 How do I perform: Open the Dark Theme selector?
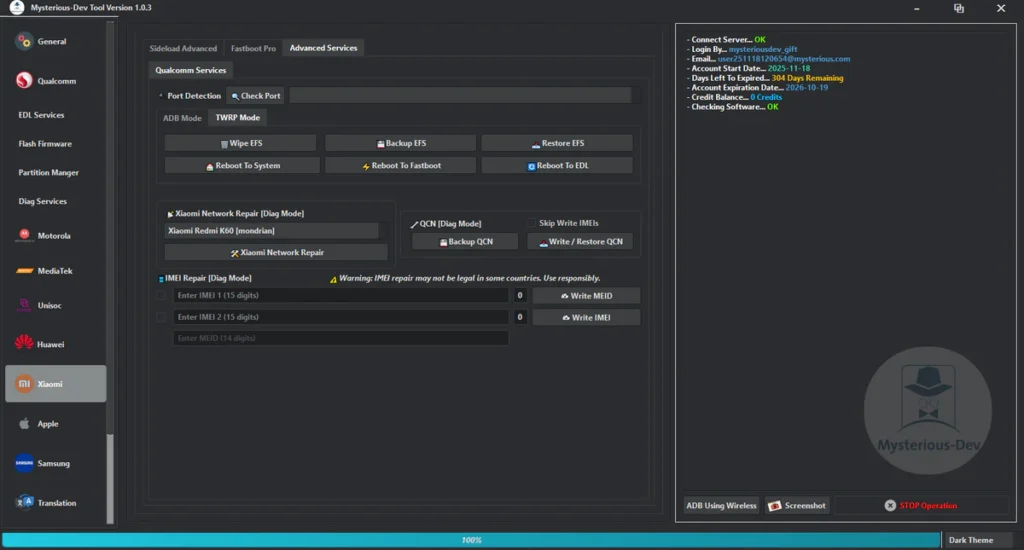(978, 540)
